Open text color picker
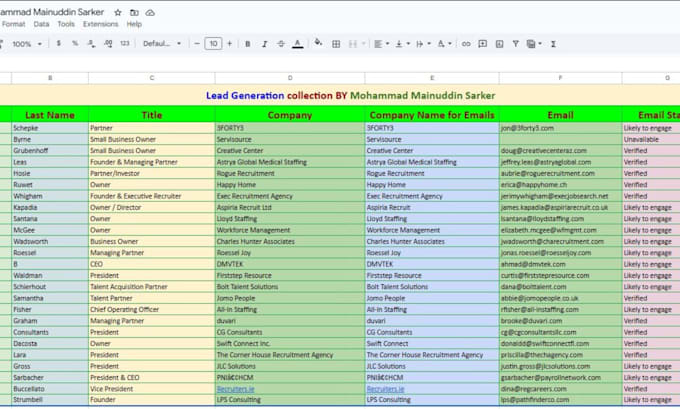680x409 pixels. click(298, 44)
